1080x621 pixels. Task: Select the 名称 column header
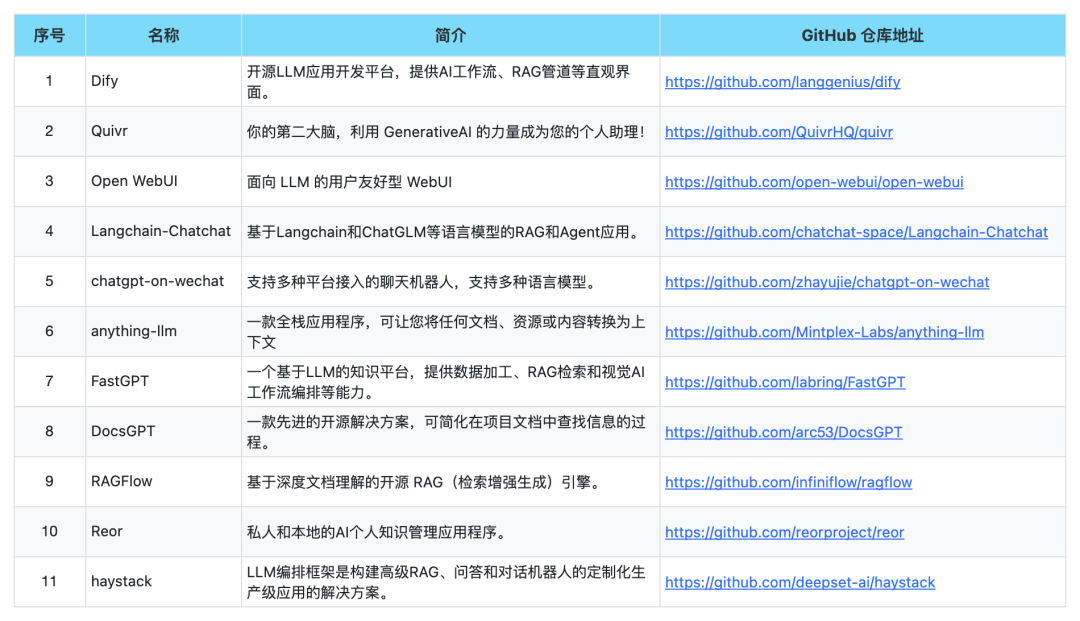(x=162, y=34)
